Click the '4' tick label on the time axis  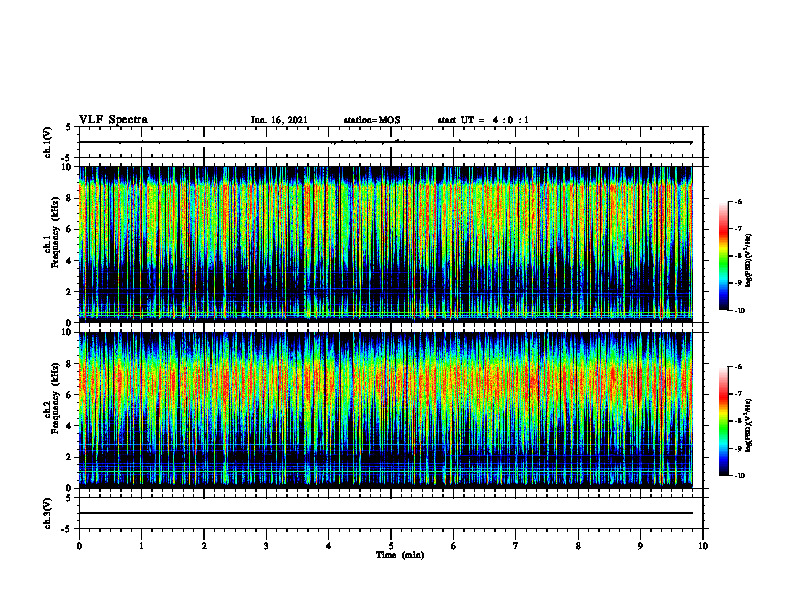(x=329, y=546)
